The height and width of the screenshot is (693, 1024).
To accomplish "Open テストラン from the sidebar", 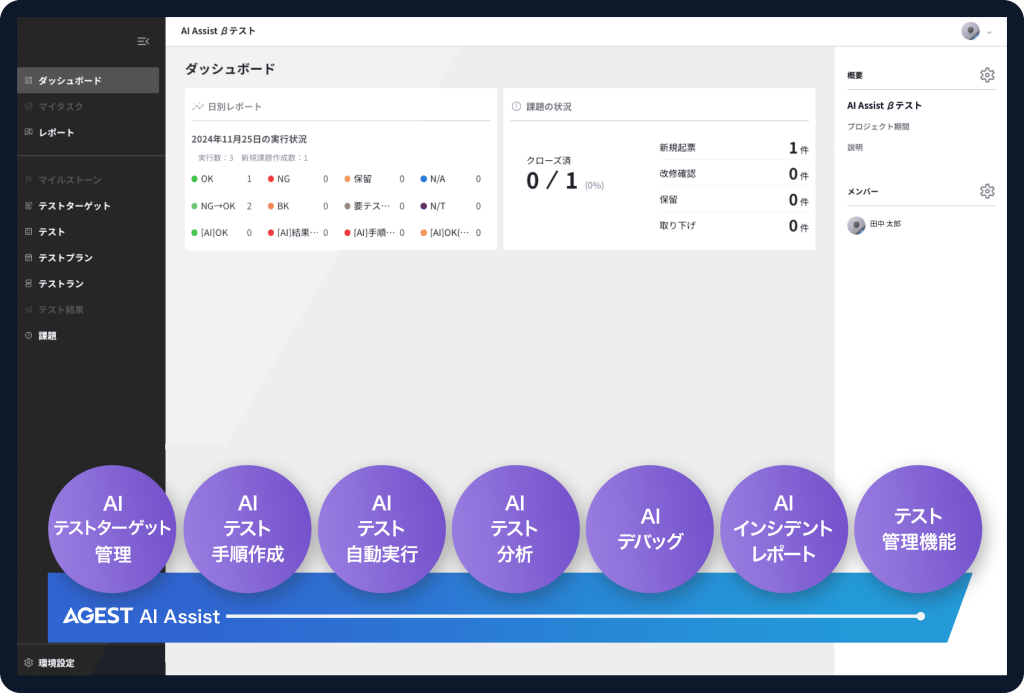I will [x=61, y=284].
